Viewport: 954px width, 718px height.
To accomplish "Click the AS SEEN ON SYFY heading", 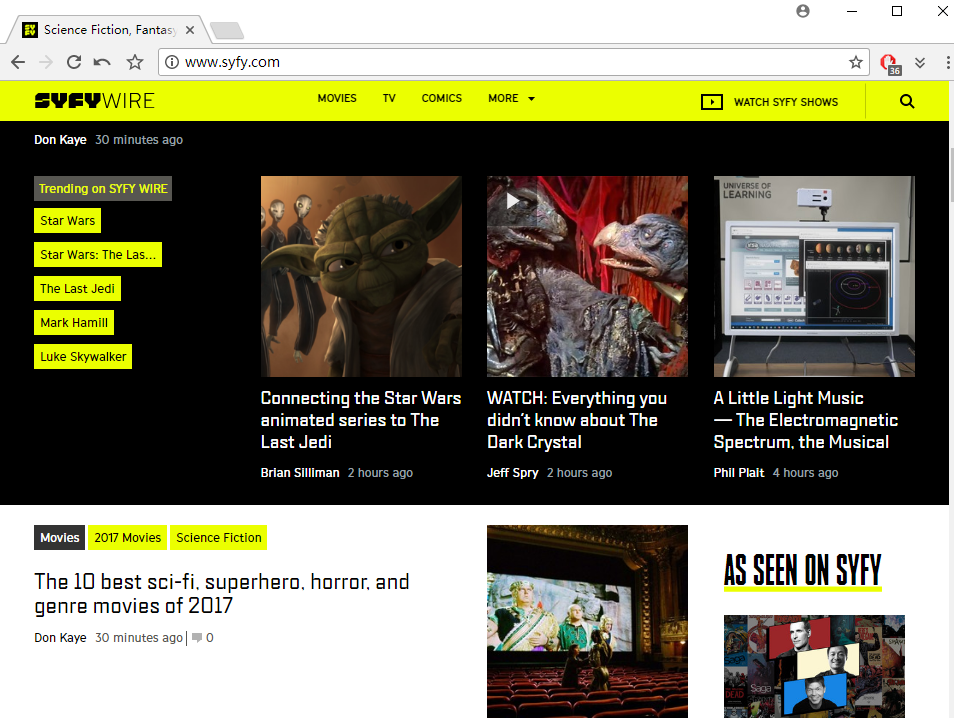I will click(x=803, y=571).
